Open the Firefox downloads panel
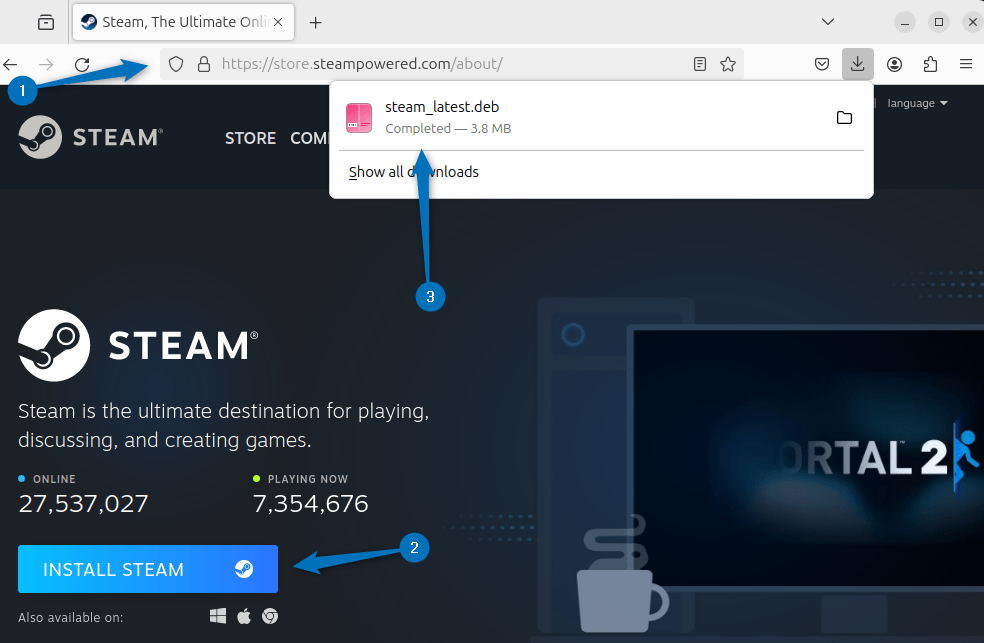 pyautogui.click(x=857, y=63)
